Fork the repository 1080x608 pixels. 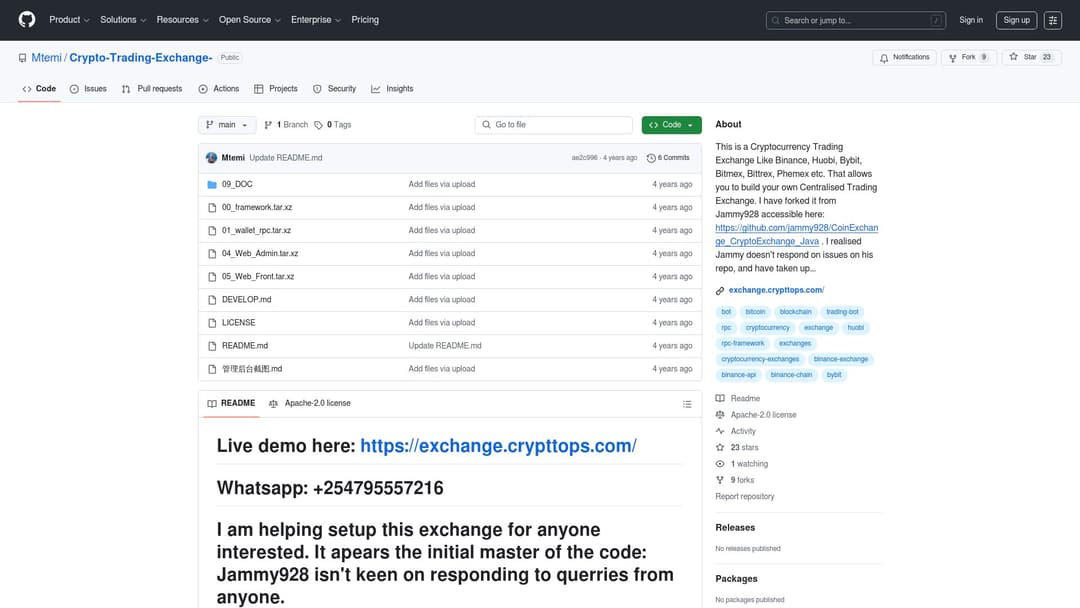(x=968, y=57)
